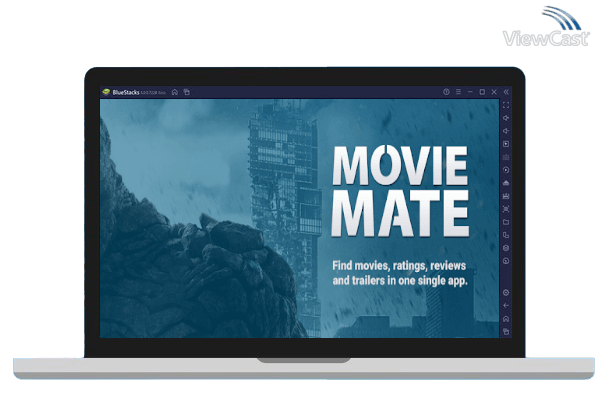Click the Android home icon in side toolbar

point(506,319)
